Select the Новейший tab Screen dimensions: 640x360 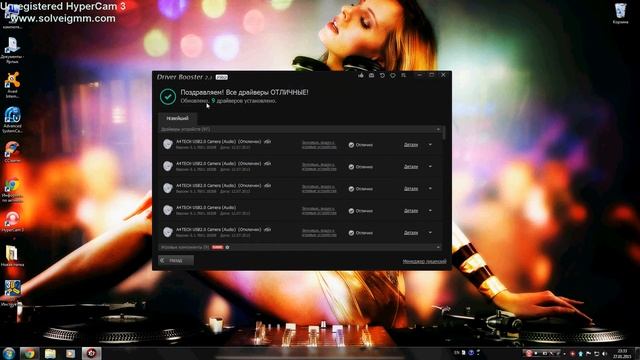pyautogui.click(x=178, y=118)
